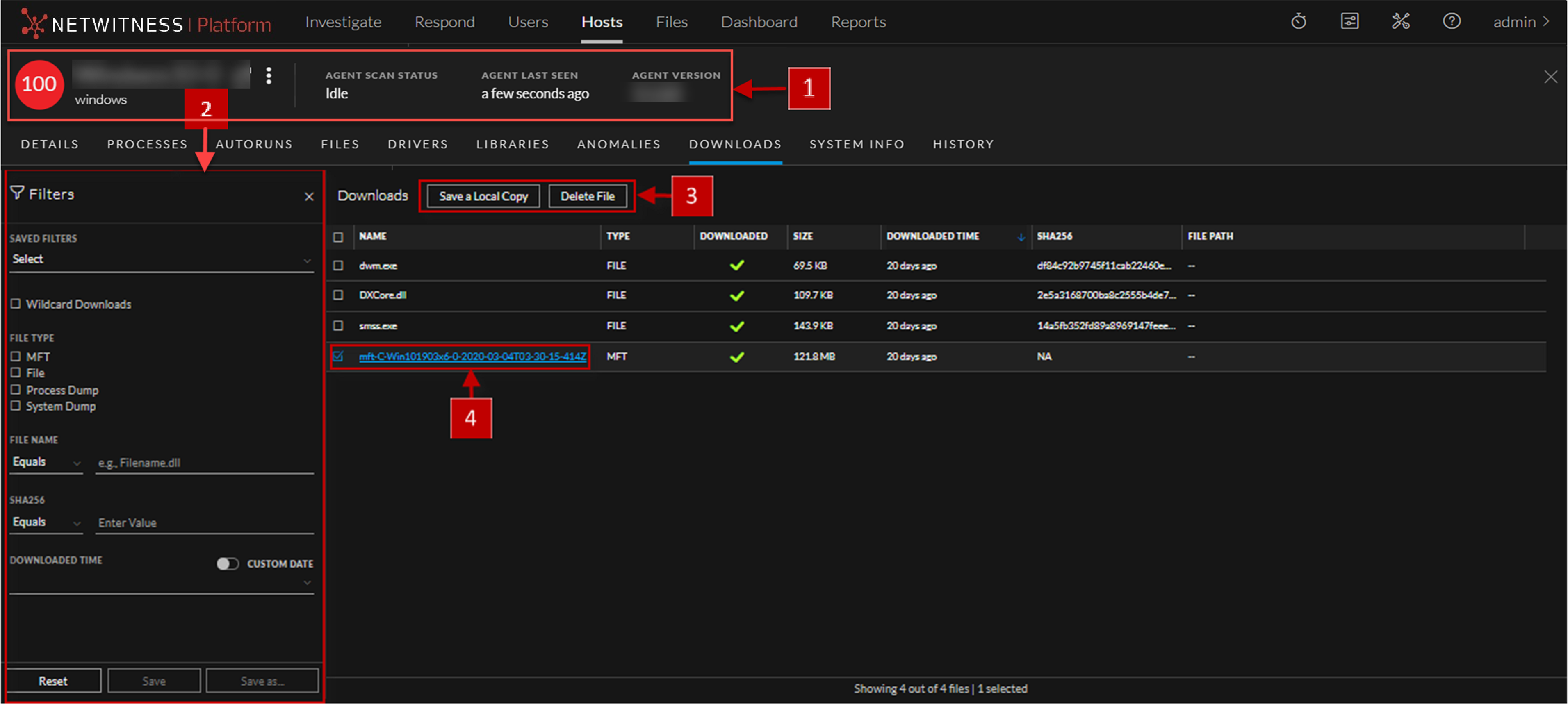This screenshot has height=704, width=1568.
Task: Select the dwm.exe row checkbox
Action: coord(338,266)
